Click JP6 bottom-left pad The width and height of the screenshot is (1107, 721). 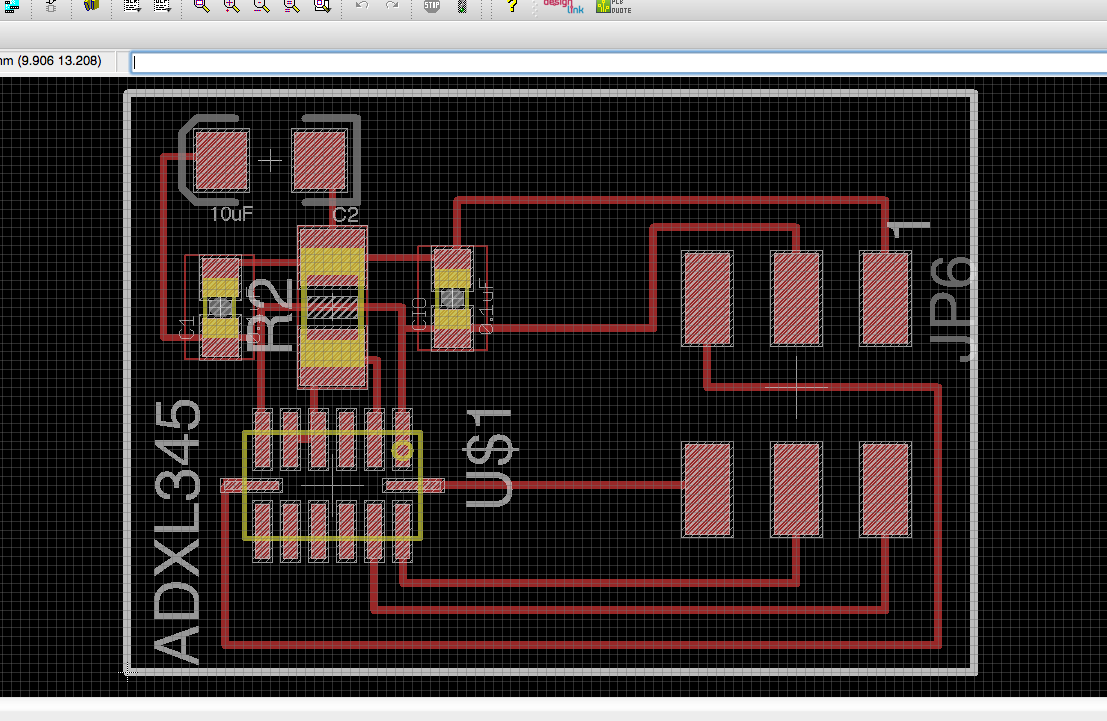pos(707,489)
